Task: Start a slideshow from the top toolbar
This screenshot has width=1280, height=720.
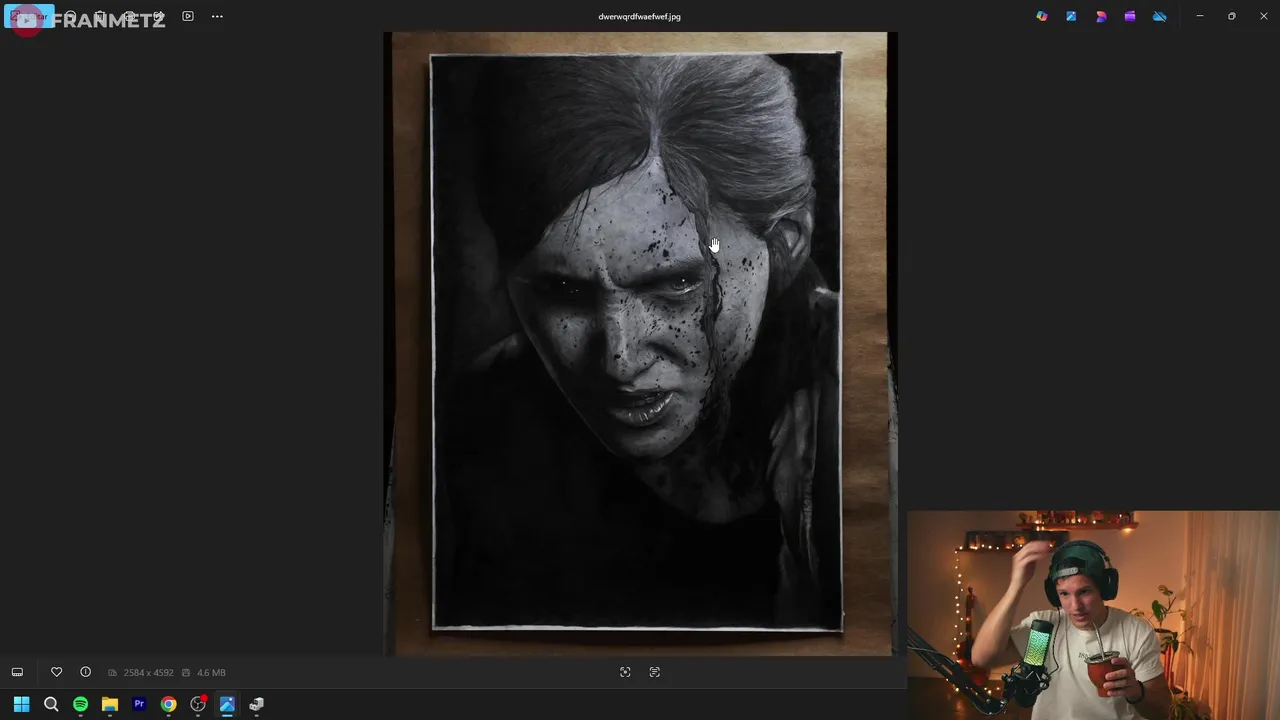Action: (188, 16)
